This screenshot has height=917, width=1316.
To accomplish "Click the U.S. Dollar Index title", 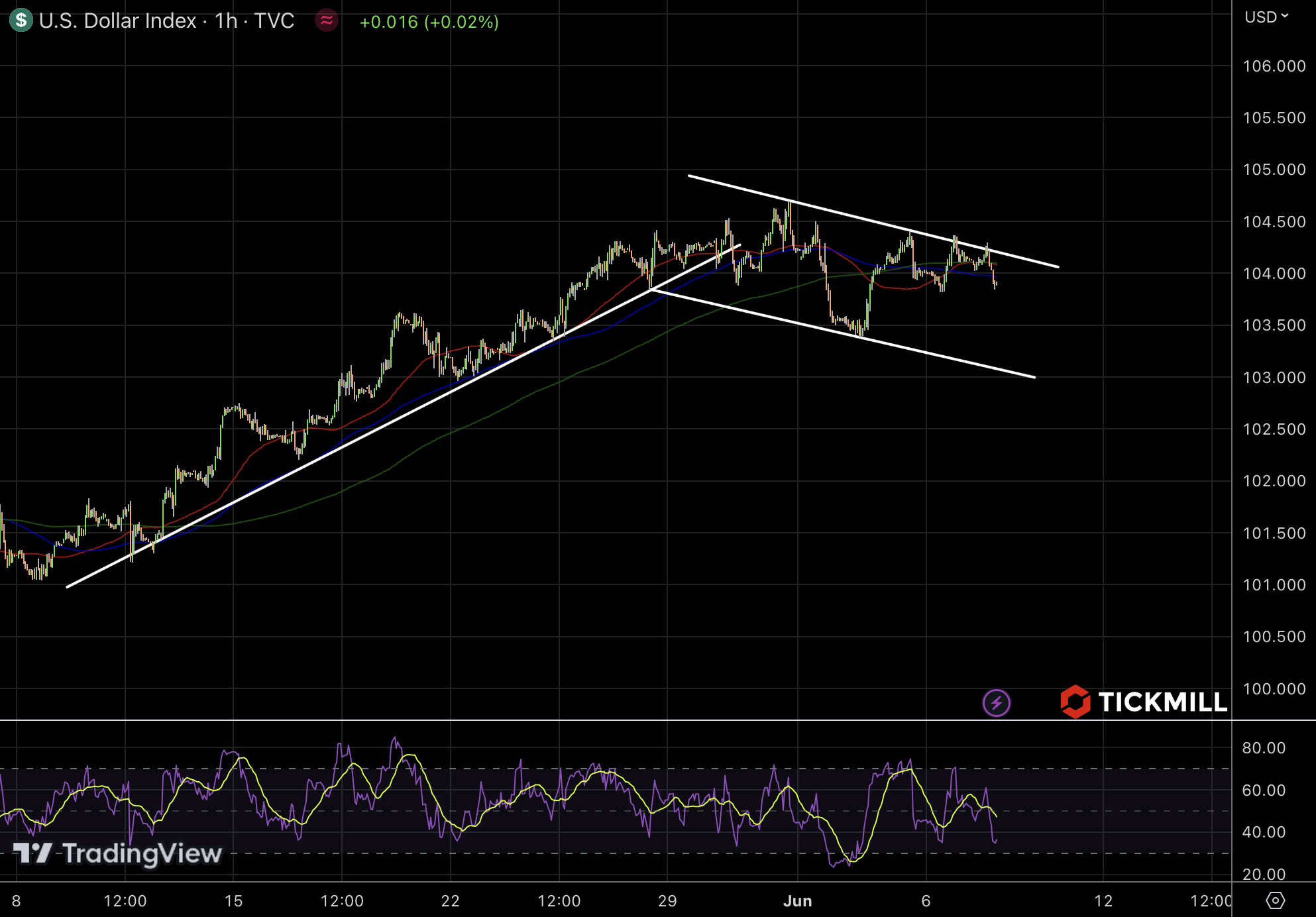I will point(117,21).
